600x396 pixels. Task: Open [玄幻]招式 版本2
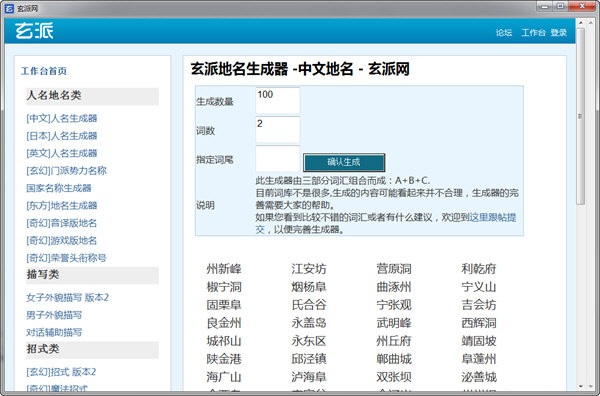pos(61,372)
